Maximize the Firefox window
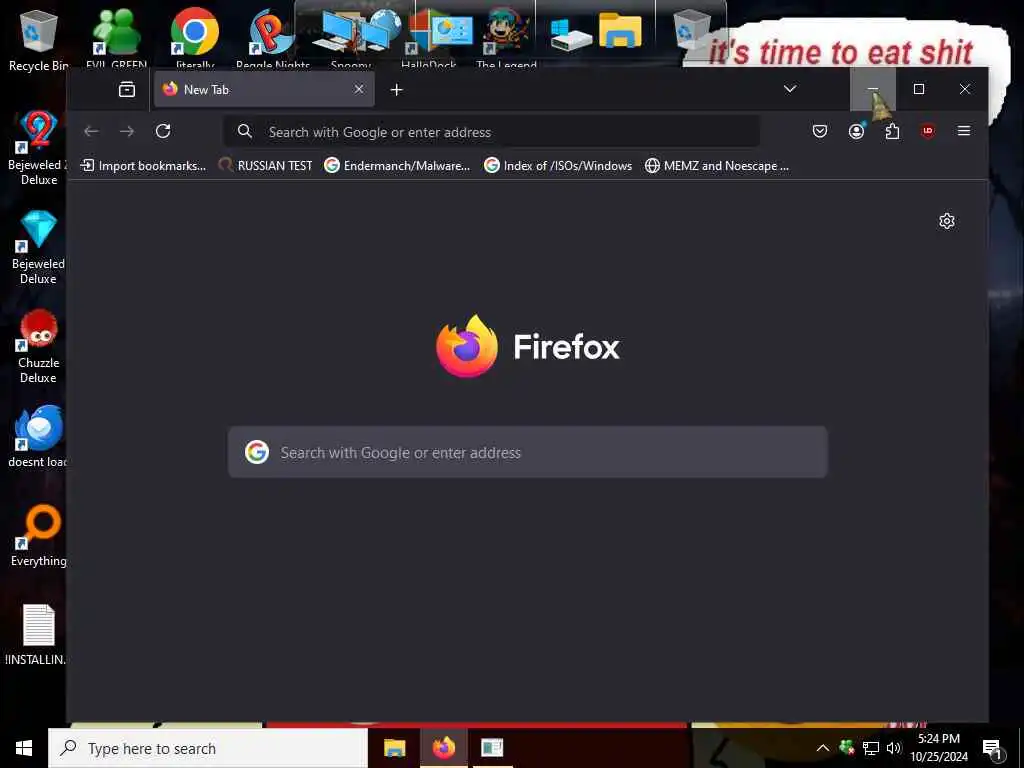This screenshot has width=1024, height=768. tap(919, 89)
